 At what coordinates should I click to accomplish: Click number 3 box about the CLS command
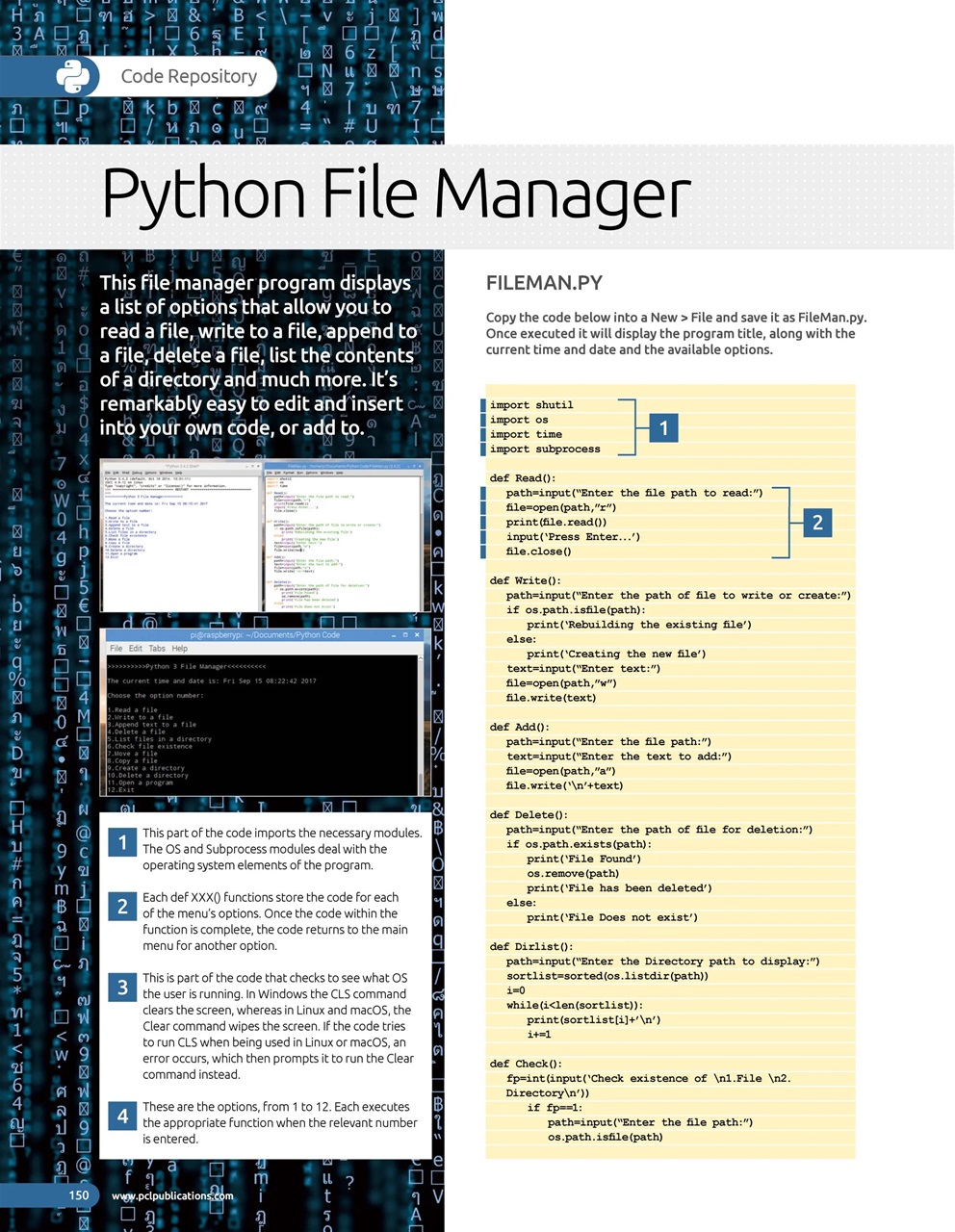click(122, 988)
